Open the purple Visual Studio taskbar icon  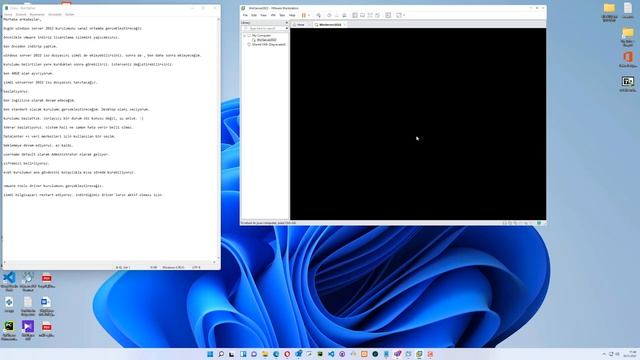(x=397, y=354)
